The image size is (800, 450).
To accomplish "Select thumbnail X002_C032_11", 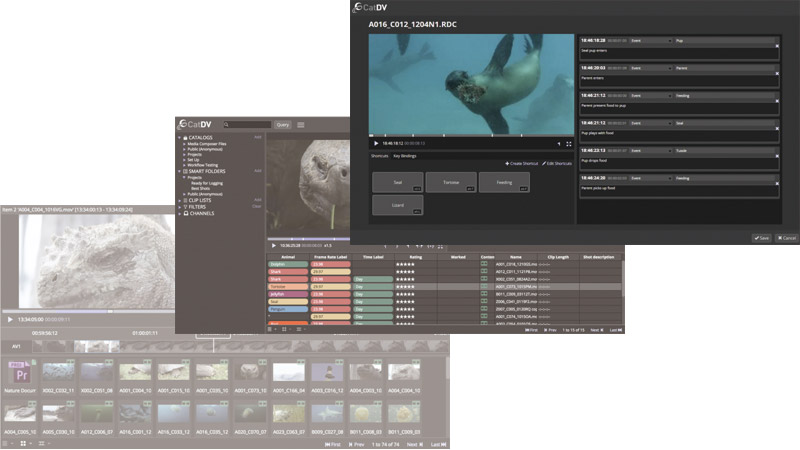I will point(58,371).
